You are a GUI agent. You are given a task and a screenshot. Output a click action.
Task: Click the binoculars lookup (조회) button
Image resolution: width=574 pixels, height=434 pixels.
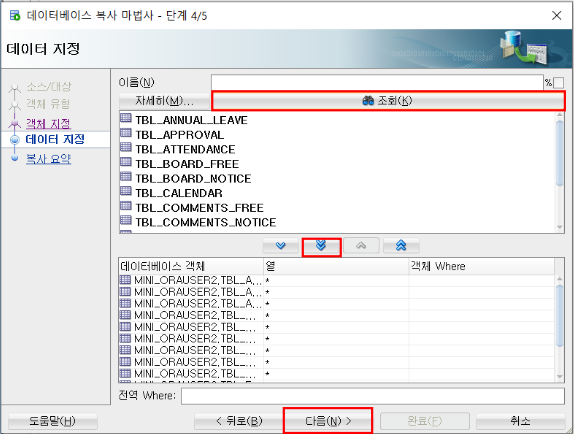[x=388, y=101]
